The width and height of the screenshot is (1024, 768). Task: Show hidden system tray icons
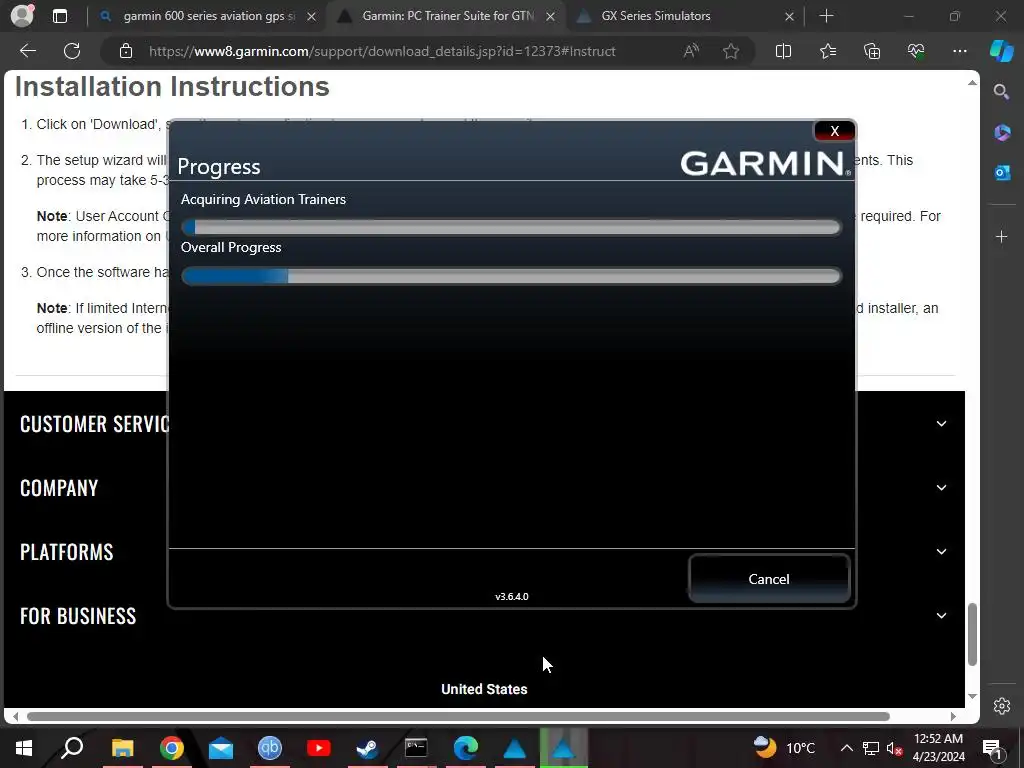click(x=846, y=748)
